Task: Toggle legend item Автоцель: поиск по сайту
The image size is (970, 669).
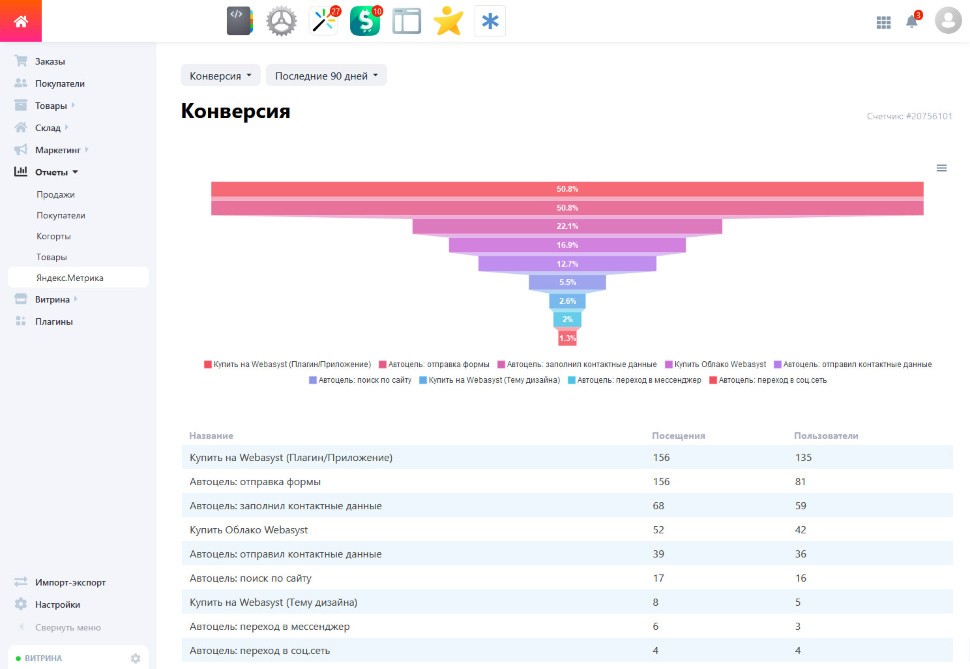Action: click(360, 380)
